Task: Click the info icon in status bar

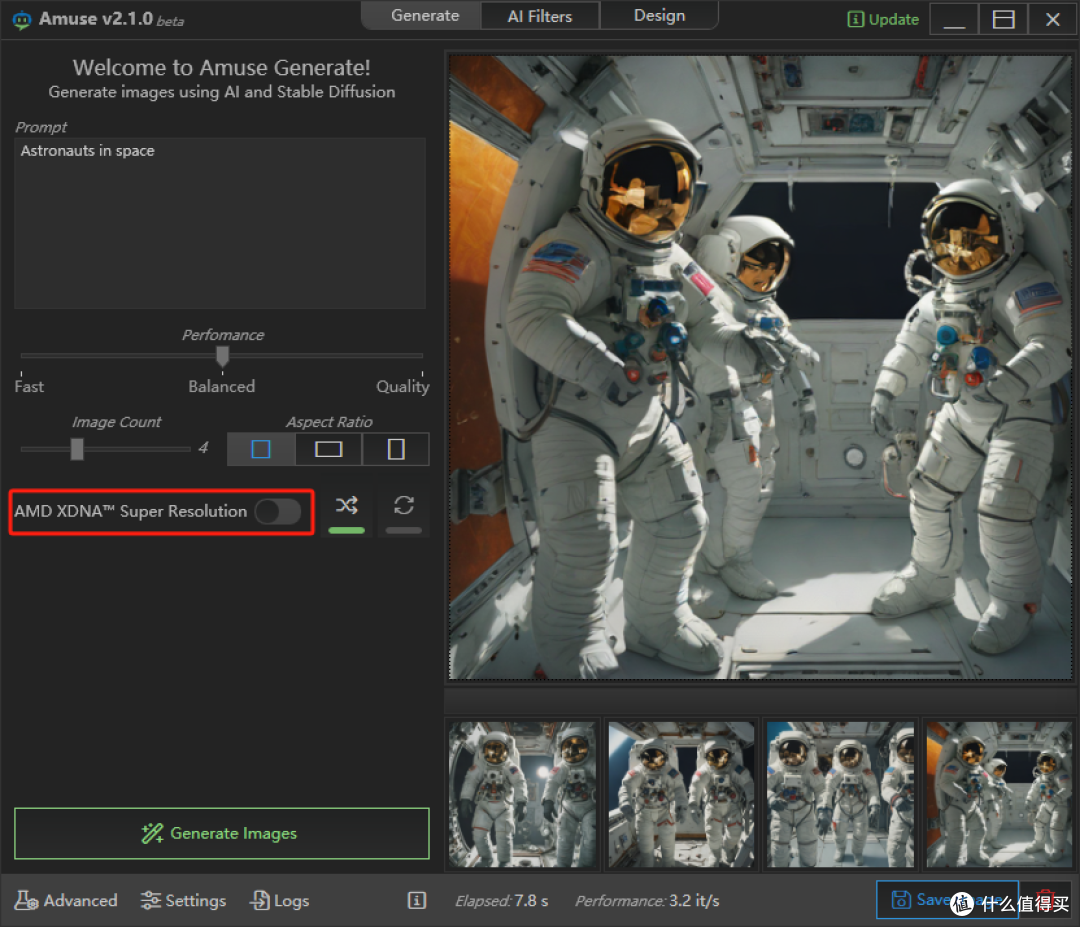Action: click(x=417, y=901)
